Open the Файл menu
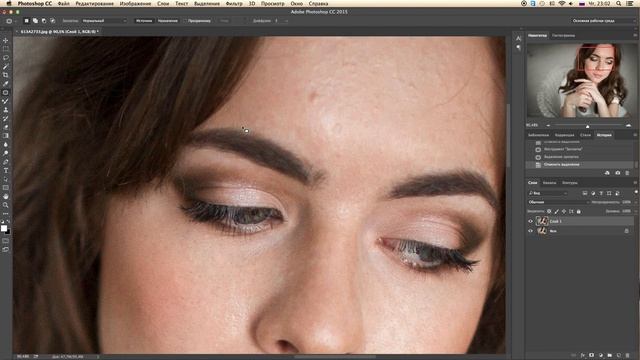 click(x=63, y=3)
